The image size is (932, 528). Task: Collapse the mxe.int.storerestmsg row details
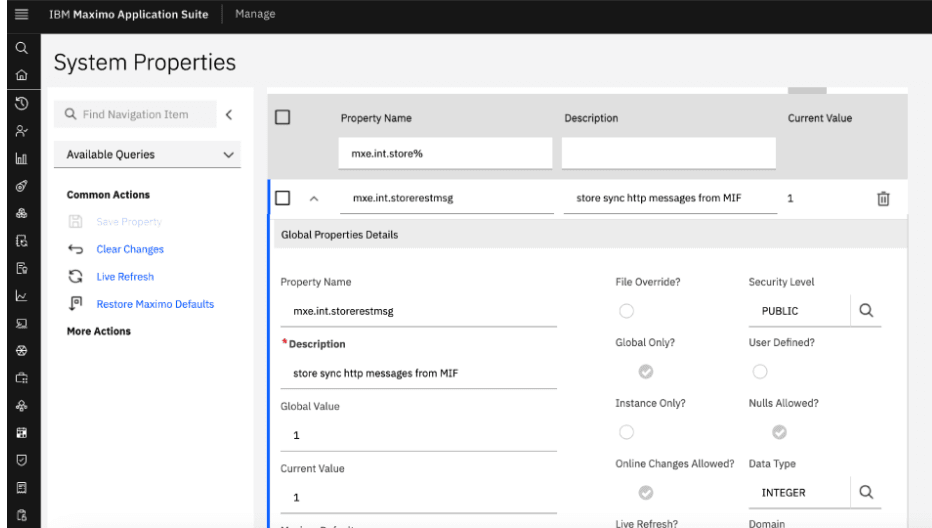[x=314, y=199]
